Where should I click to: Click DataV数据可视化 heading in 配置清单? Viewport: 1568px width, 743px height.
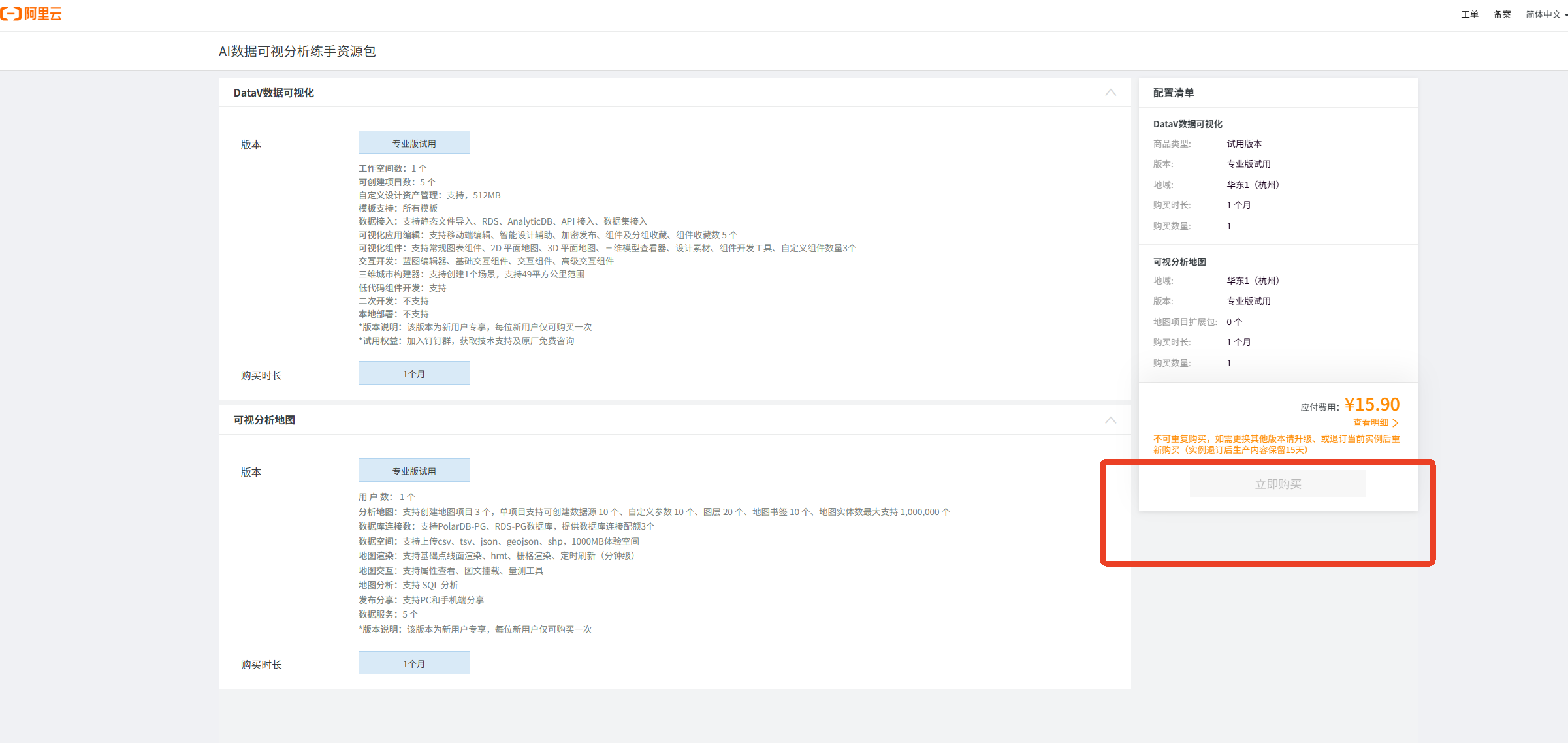(1187, 124)
